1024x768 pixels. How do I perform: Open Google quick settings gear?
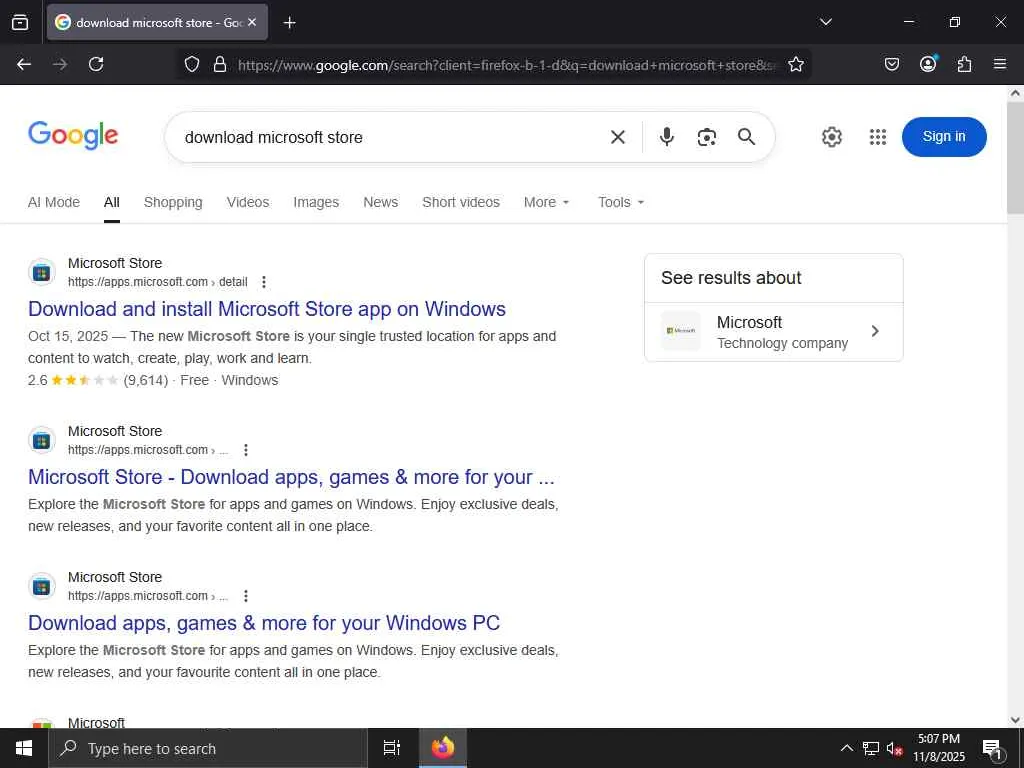[831, 137]
